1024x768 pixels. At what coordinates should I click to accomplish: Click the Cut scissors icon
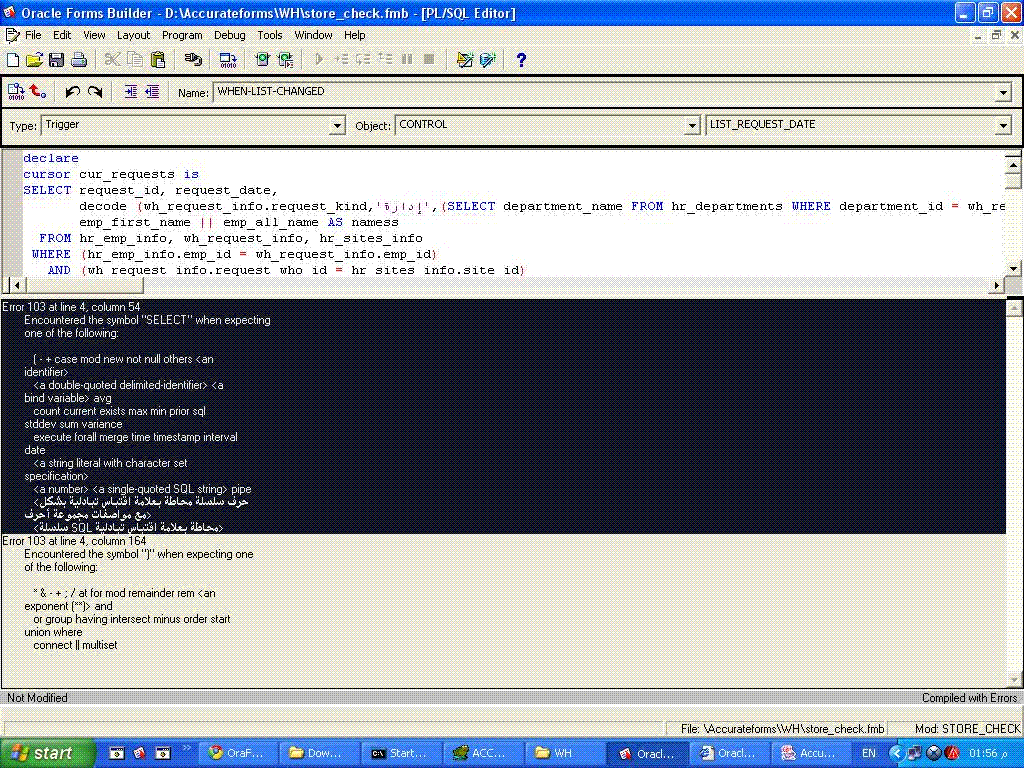point(112,60)
